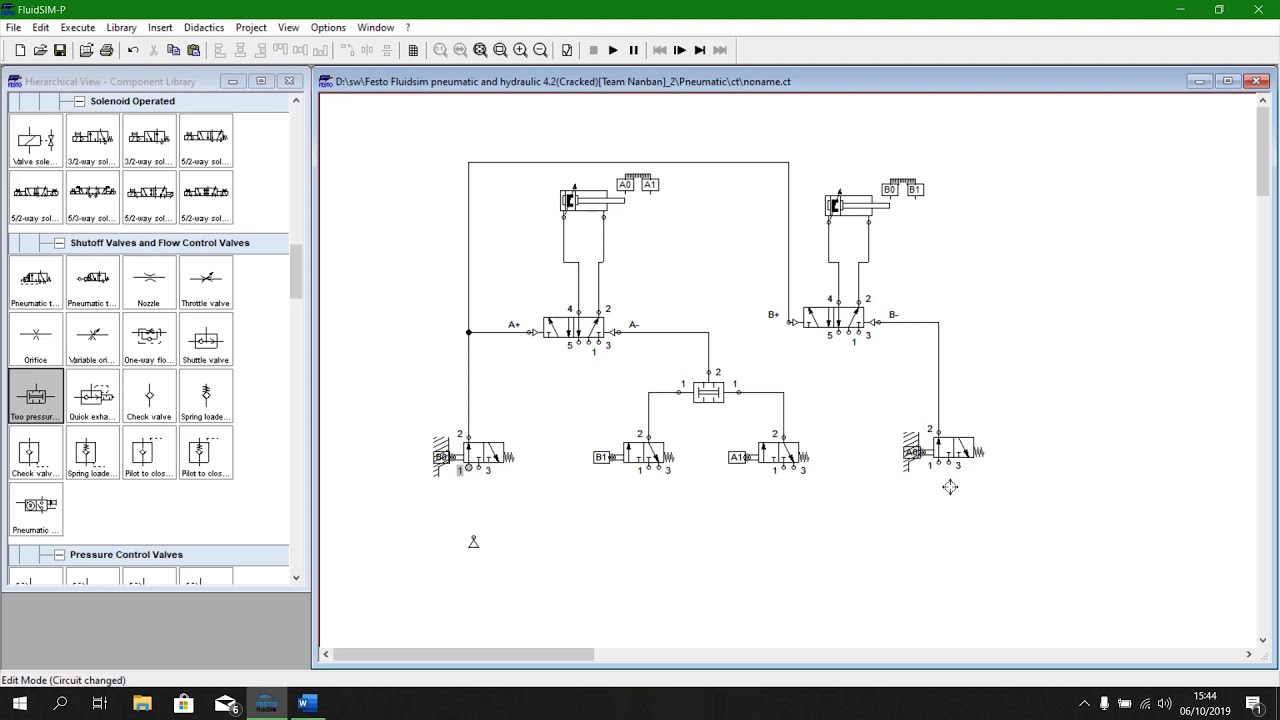Start simulation with the Play button
This screenshot has width=1280, height=720.
click(x=613, y=50)
